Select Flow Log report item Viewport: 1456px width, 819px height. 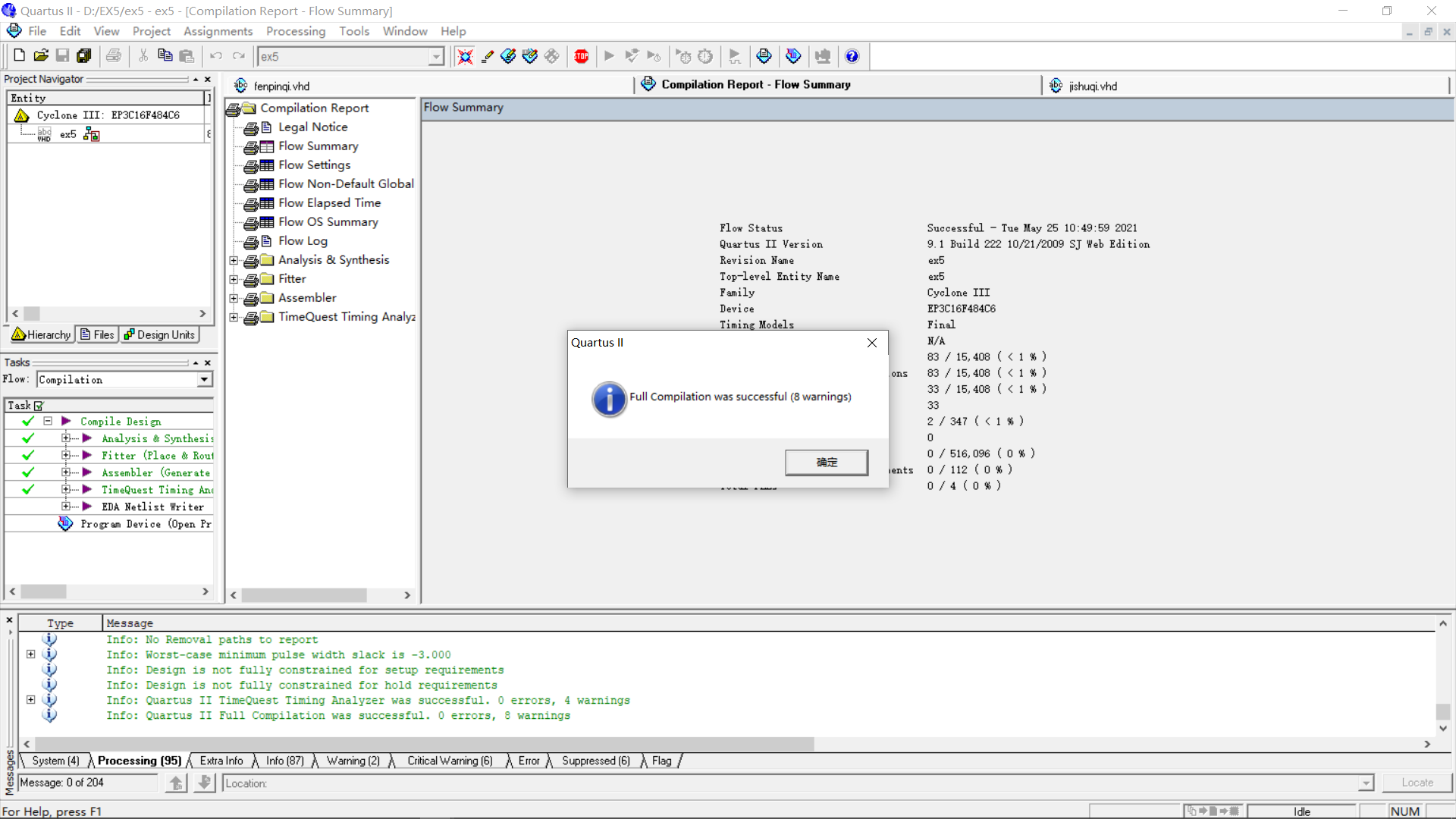tap(303, 241)
